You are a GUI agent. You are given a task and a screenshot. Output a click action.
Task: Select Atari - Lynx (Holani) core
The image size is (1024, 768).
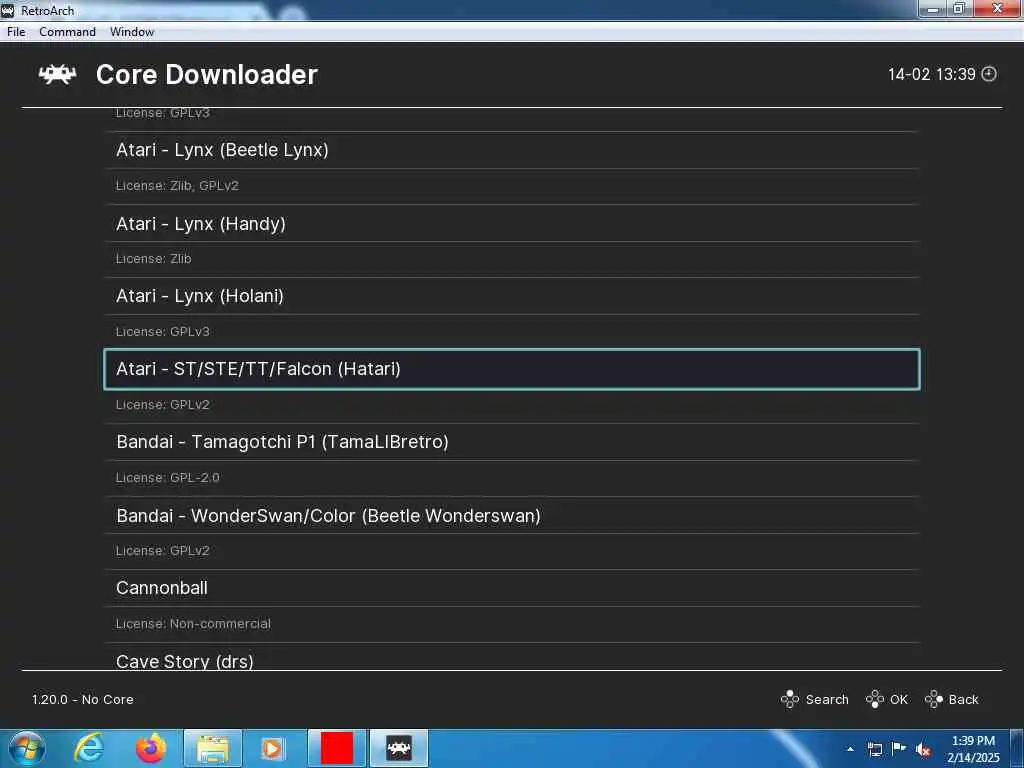click(x=512, y=296)
